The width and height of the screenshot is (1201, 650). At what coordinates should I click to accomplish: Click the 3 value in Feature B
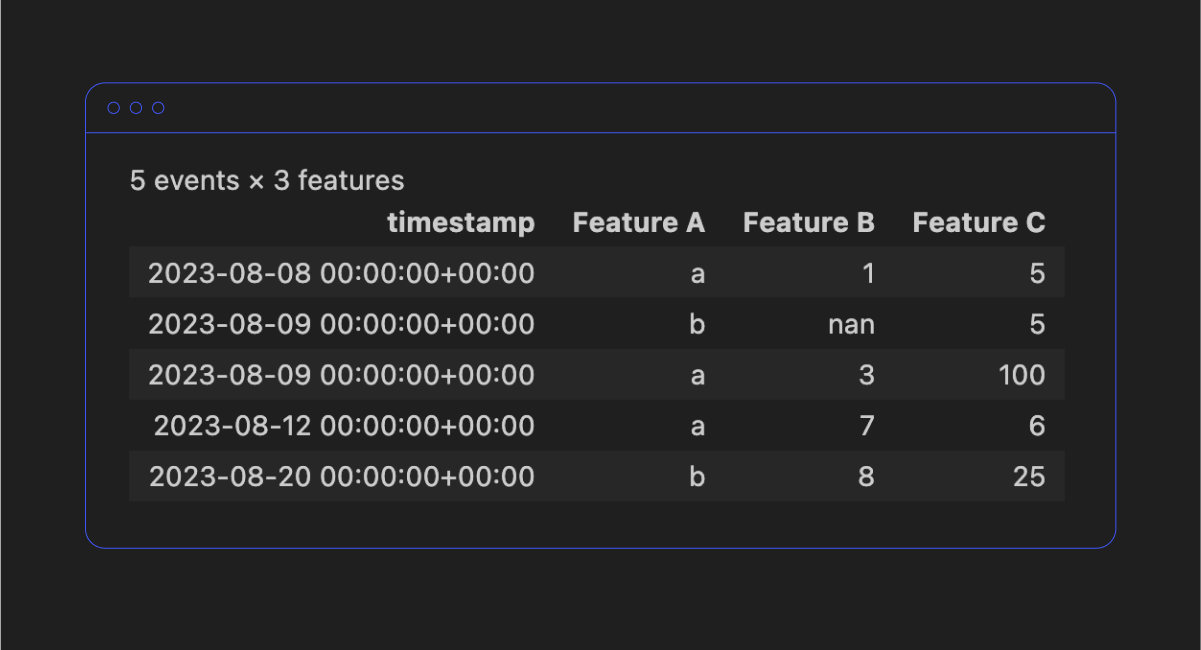[866, 375]
